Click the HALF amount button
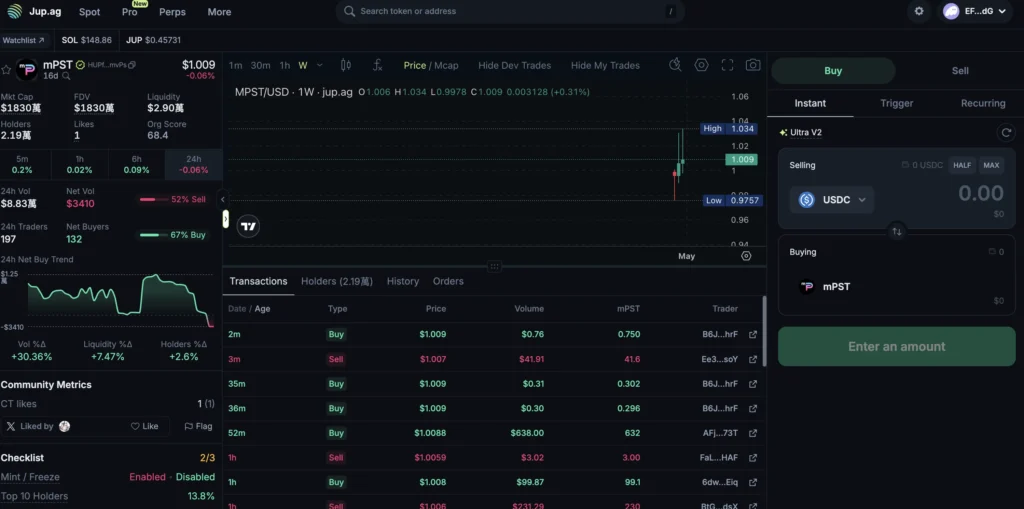1024x509 pixels. 962,165
